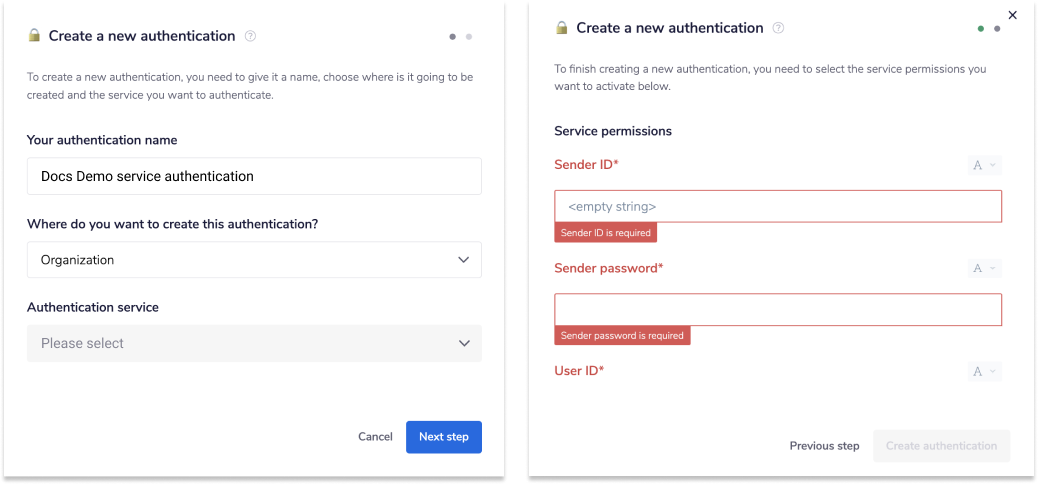Expand the Authentication service 'Please select' dropdown
Image resolution: width=1038 pixels, height=485 pixels.
click(254, 343)
